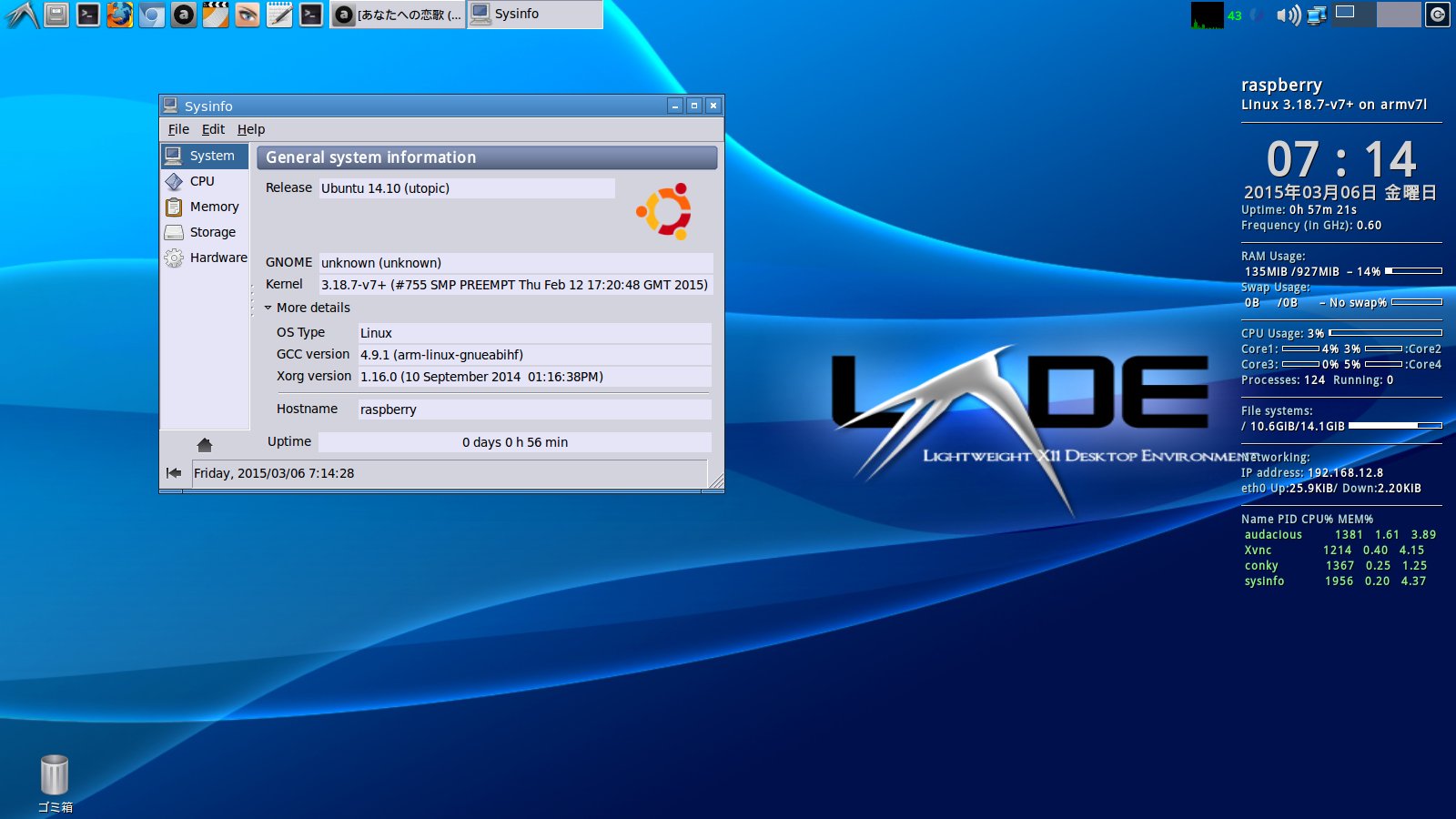This screenshot has width=1456, height=819.
Task: Switch to the Audacious song taskbar window
Action: coord(398,15)
